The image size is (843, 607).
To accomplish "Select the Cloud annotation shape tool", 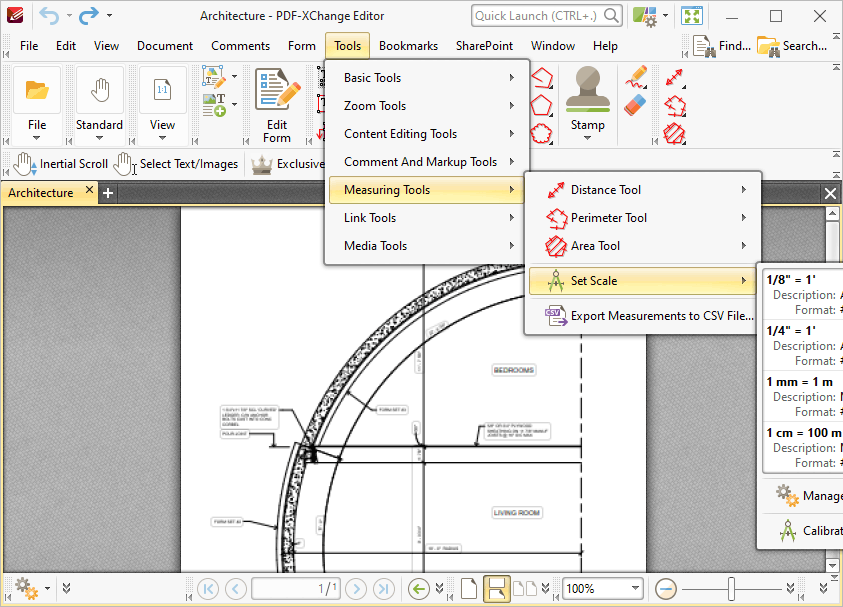I will click(x=542, y=131).
